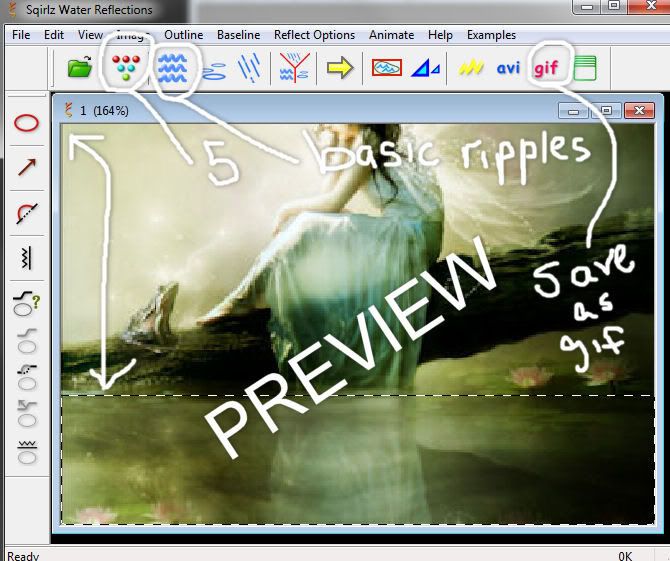The width and height of the screenshot is (670, 561).
Task: Click the red-framed wave picture icon
Action: tap(387, 68)
